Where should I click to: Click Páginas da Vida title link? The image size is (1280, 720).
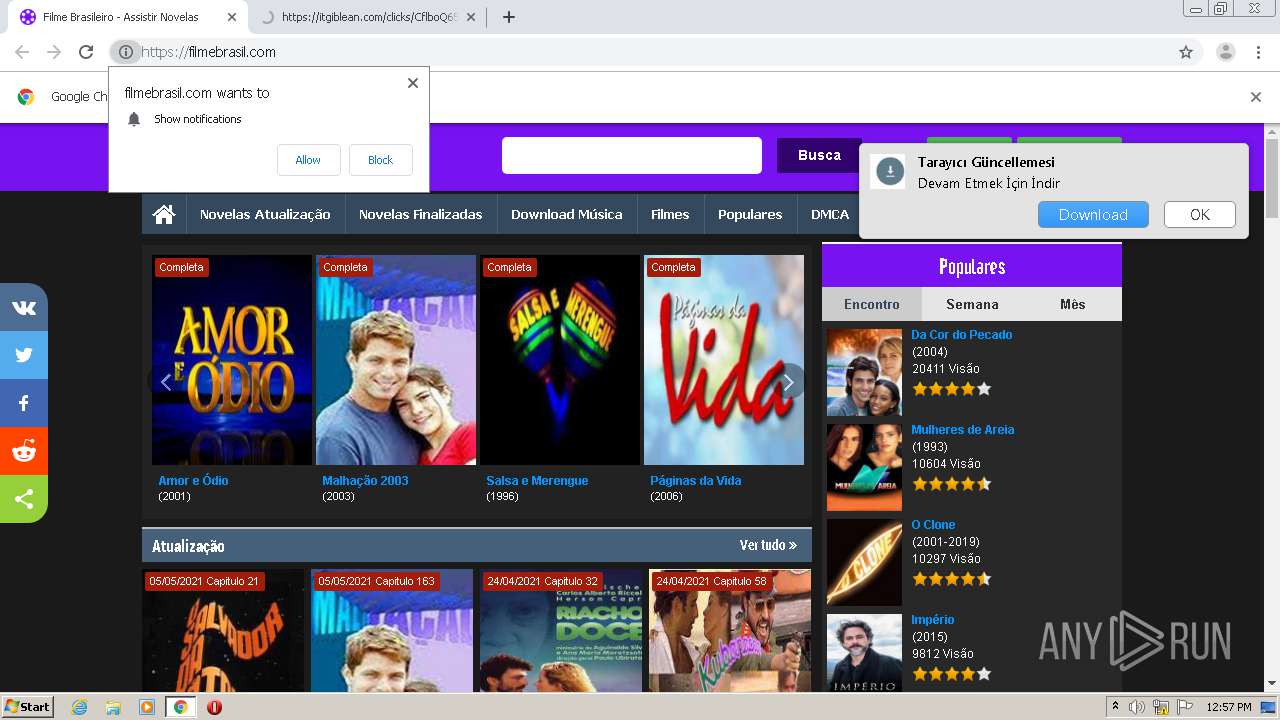pyautogui.click(x=696, y=480)
